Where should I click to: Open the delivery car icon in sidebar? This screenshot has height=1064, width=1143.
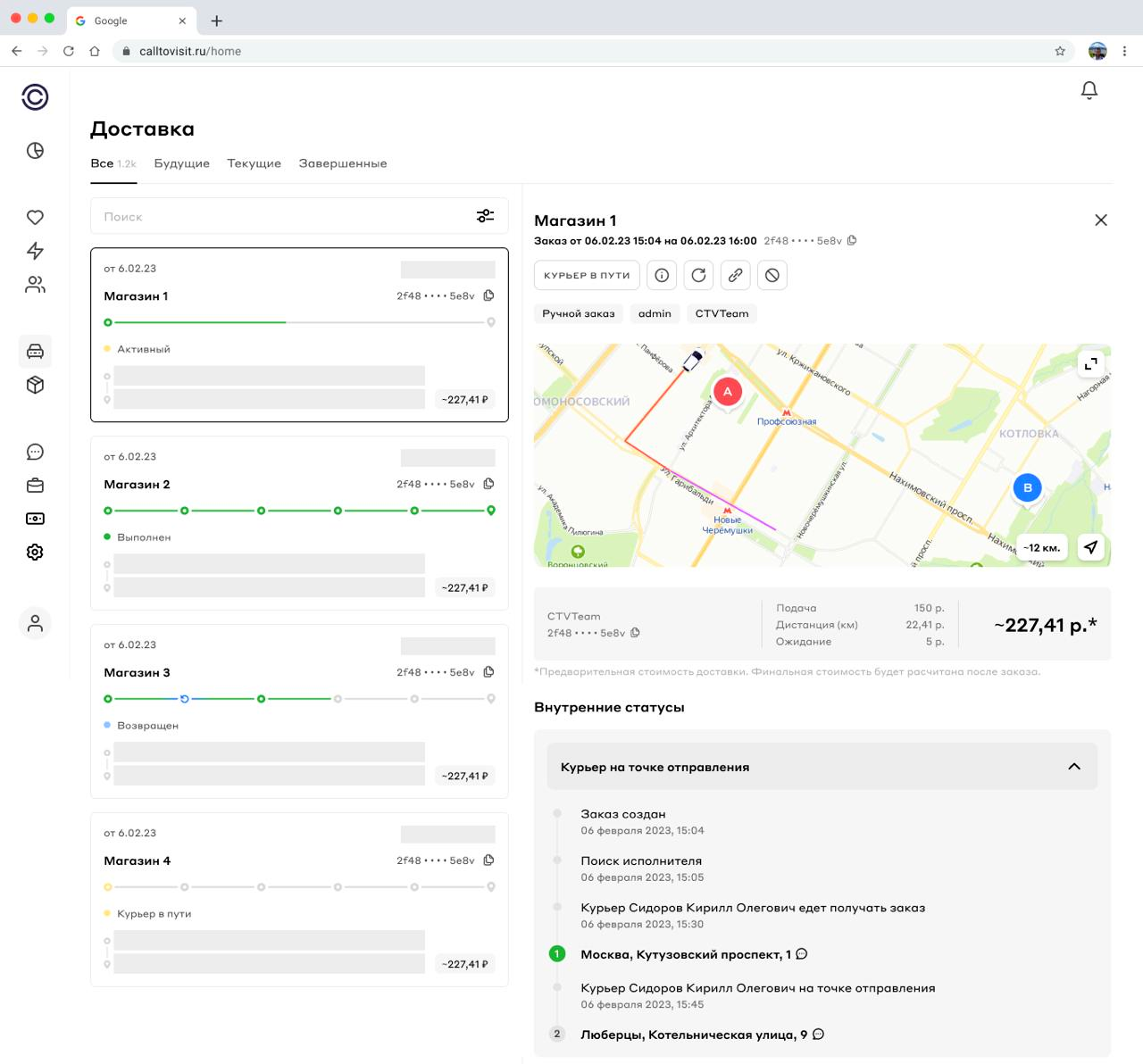35,351
